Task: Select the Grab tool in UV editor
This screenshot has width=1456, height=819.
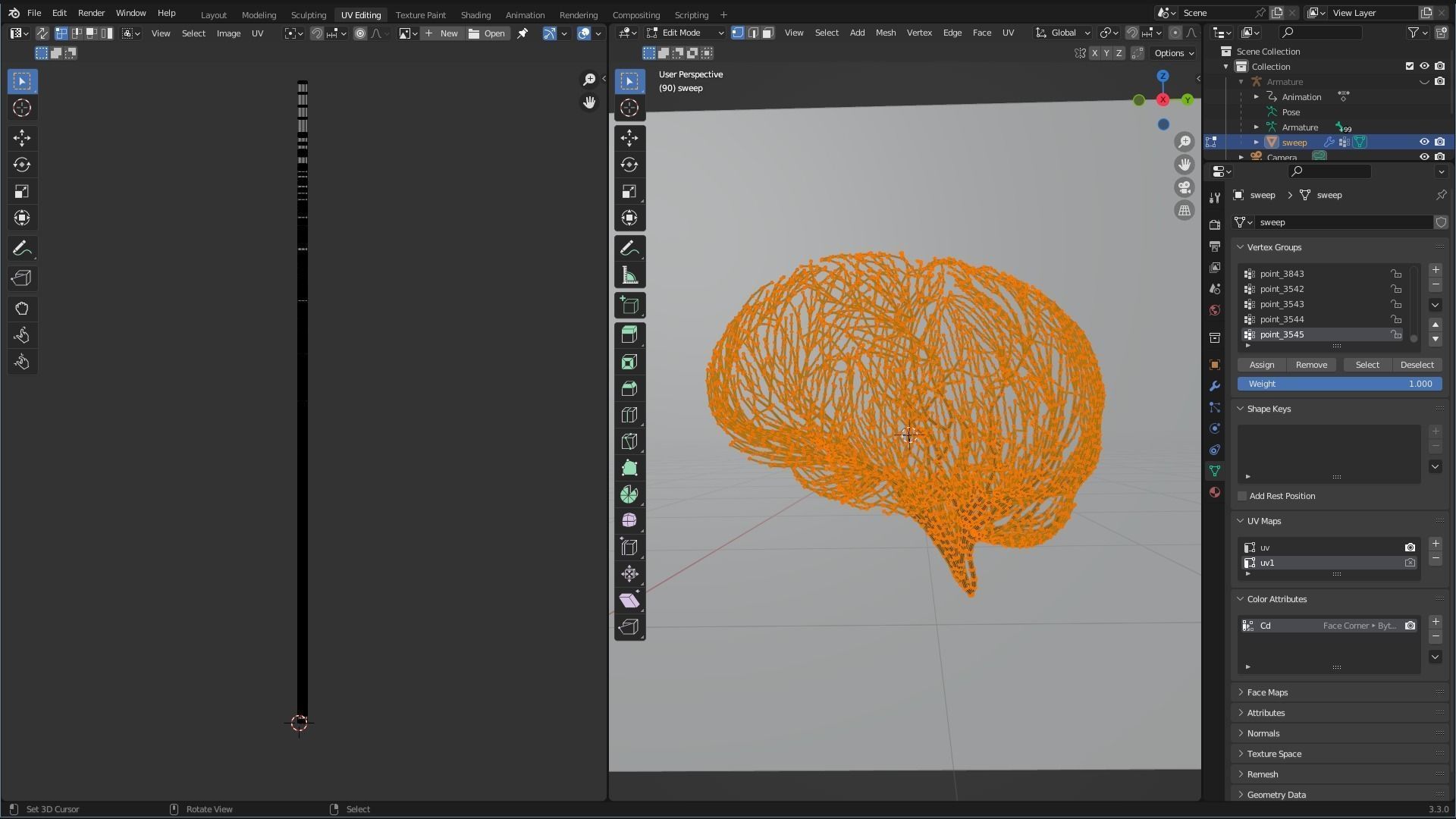Action: [22, 309]
